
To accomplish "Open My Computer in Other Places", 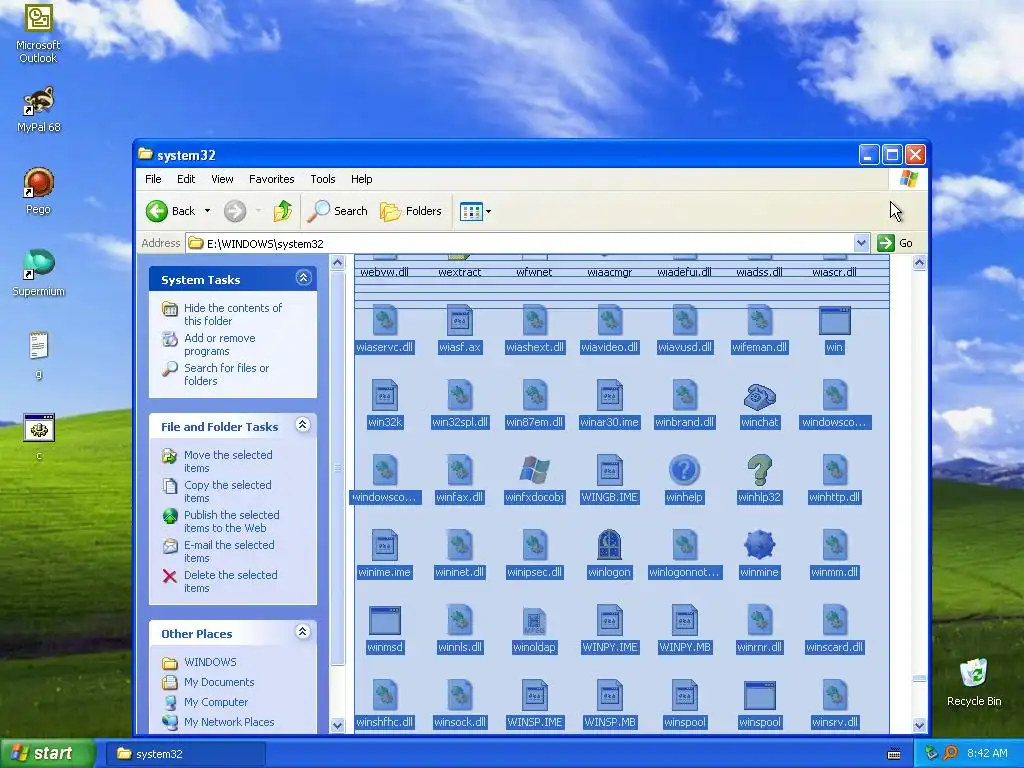I will [x=216, y=702].
